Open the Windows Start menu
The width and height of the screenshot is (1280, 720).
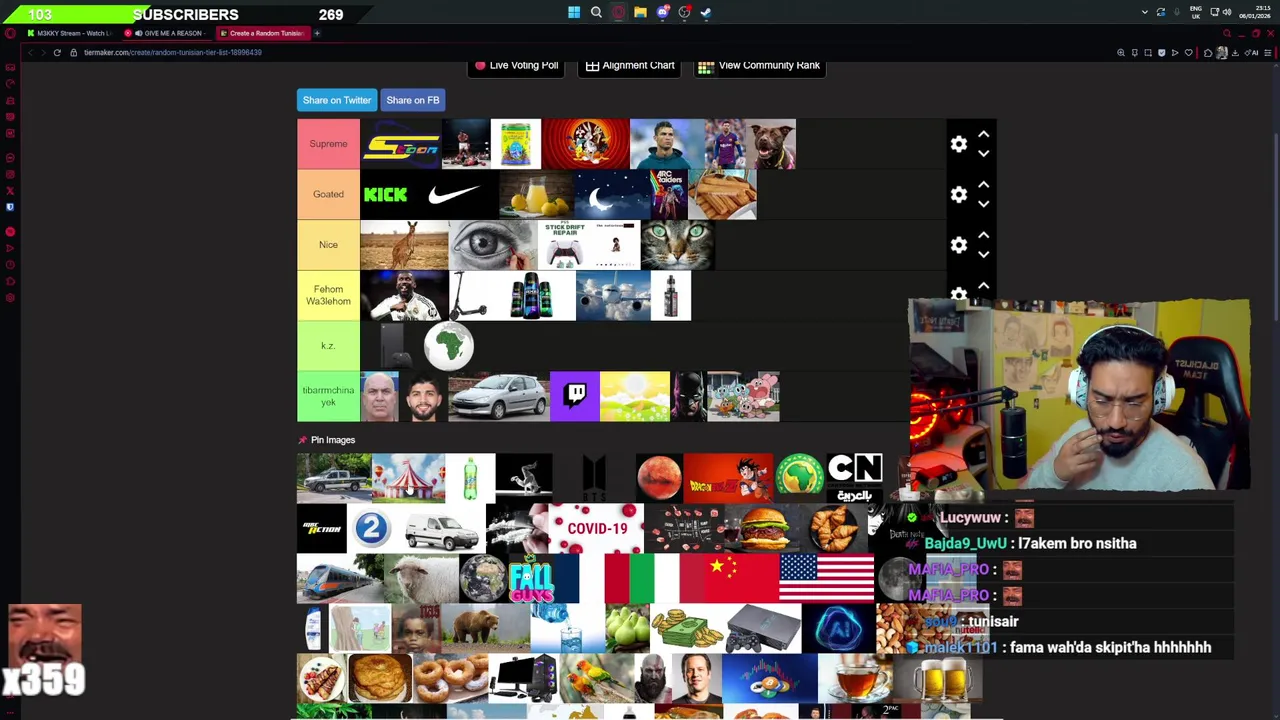point(574,12)
